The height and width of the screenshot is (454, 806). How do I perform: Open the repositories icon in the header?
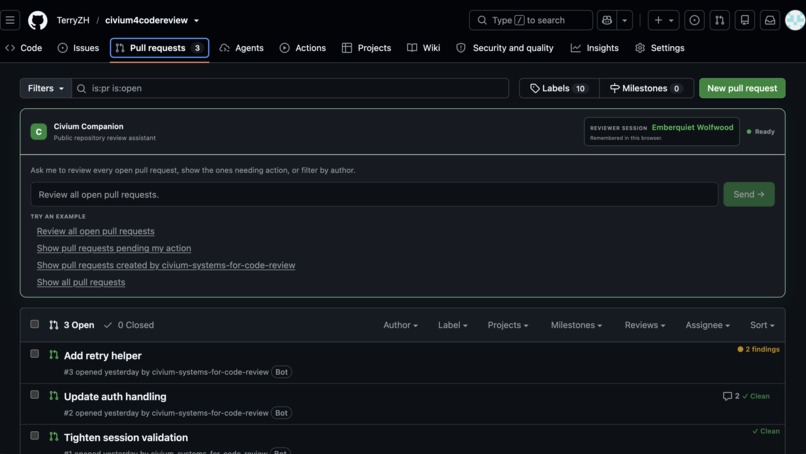(744, 20)
